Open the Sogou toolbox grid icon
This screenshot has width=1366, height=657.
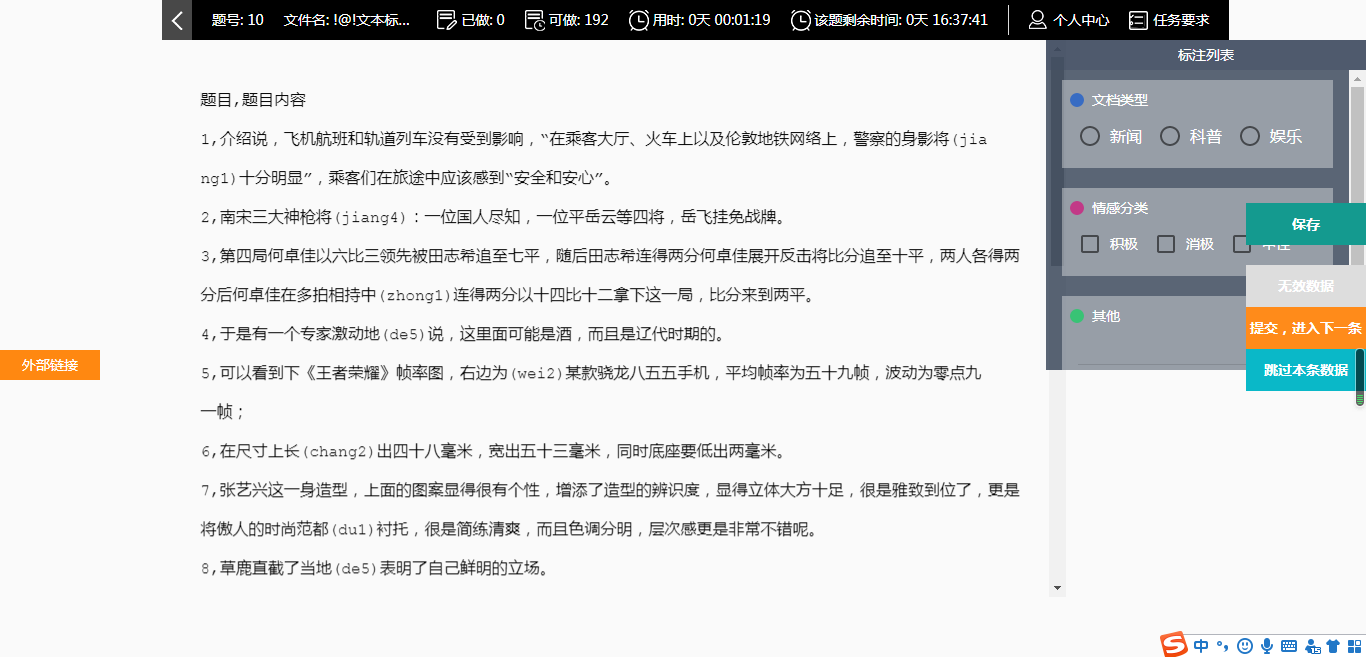[x=1354, y=646]
